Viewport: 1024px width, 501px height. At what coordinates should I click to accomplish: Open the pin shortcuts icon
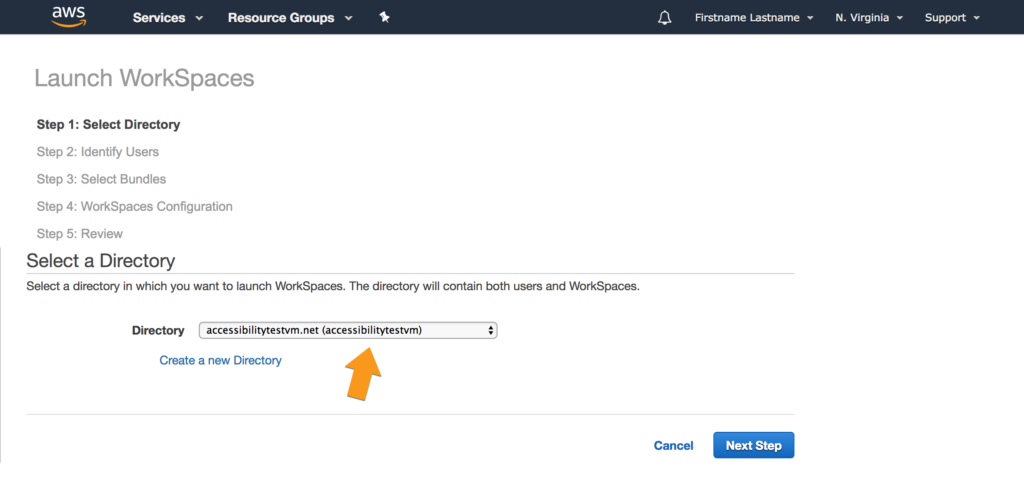click(385, 18)
